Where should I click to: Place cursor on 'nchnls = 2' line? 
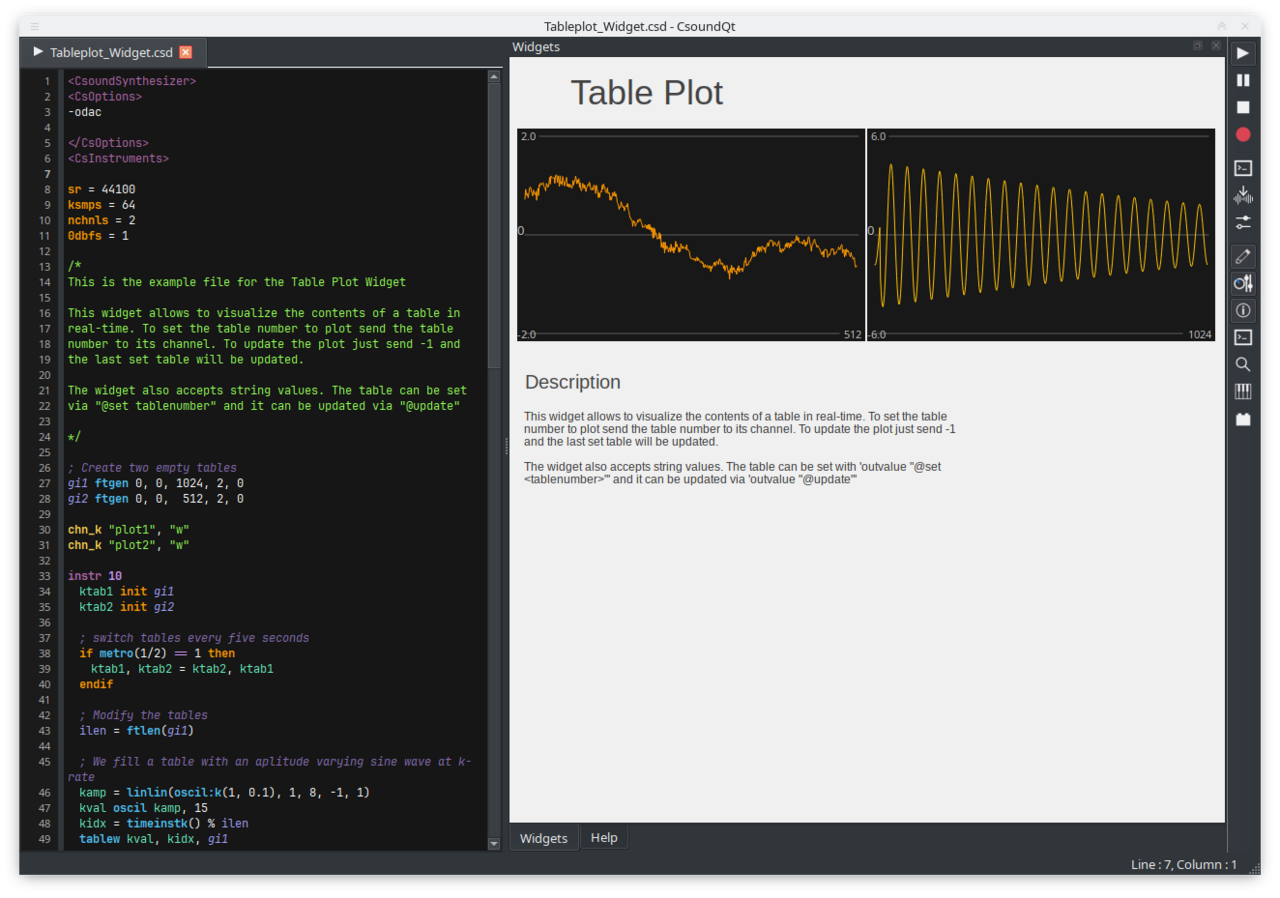(x=101, y=220)
